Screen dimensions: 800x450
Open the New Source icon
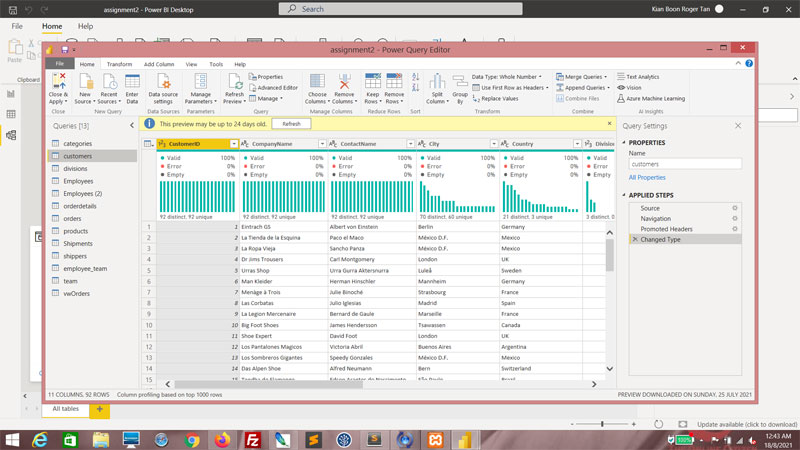click(85, 88)
